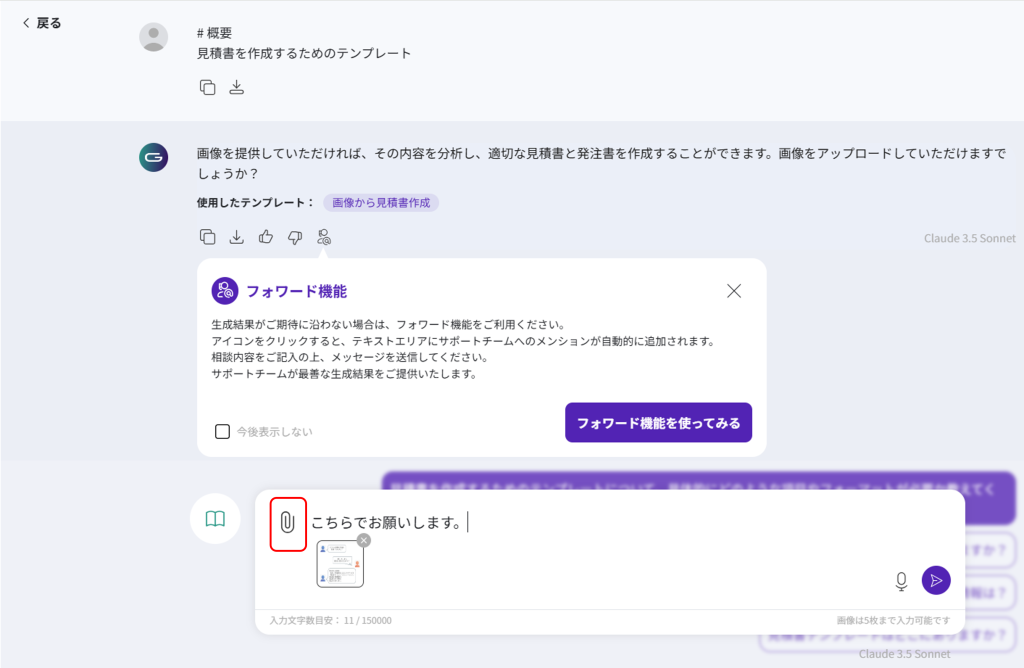
Task: Click the paperclip attach file icon
Action: (x=287, y=522)
